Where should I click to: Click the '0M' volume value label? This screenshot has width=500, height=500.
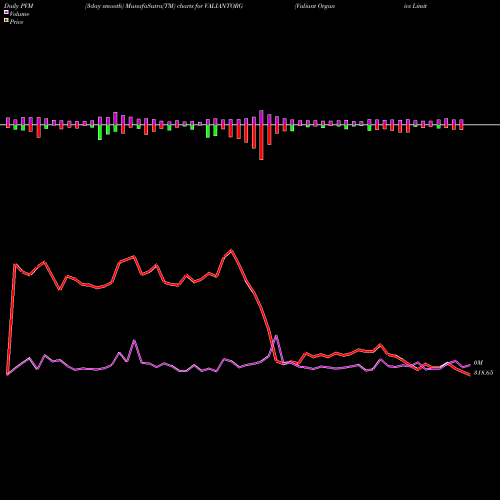[x=478, y=363]
